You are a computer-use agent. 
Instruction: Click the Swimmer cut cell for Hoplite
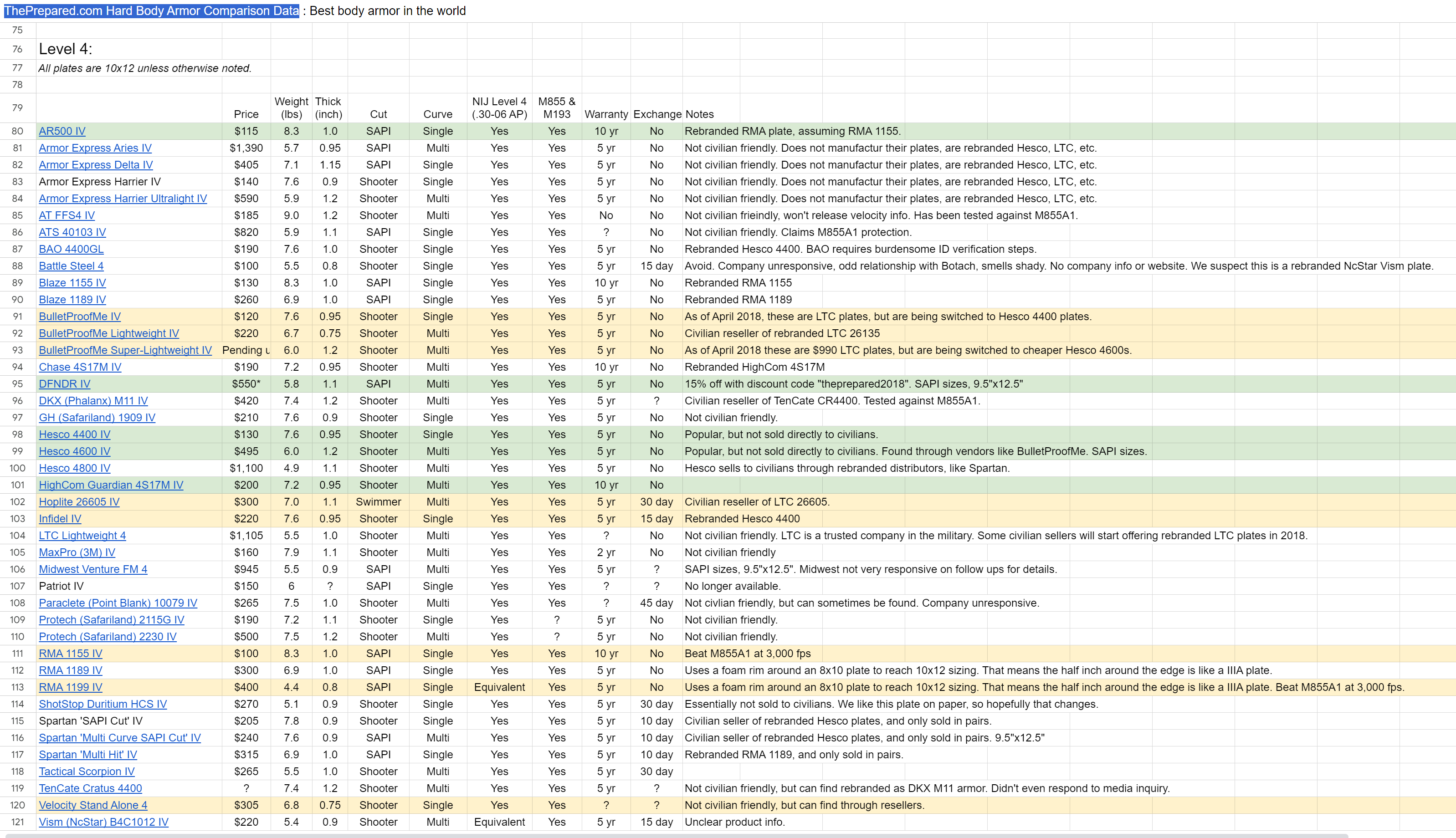tap(378, 502)
